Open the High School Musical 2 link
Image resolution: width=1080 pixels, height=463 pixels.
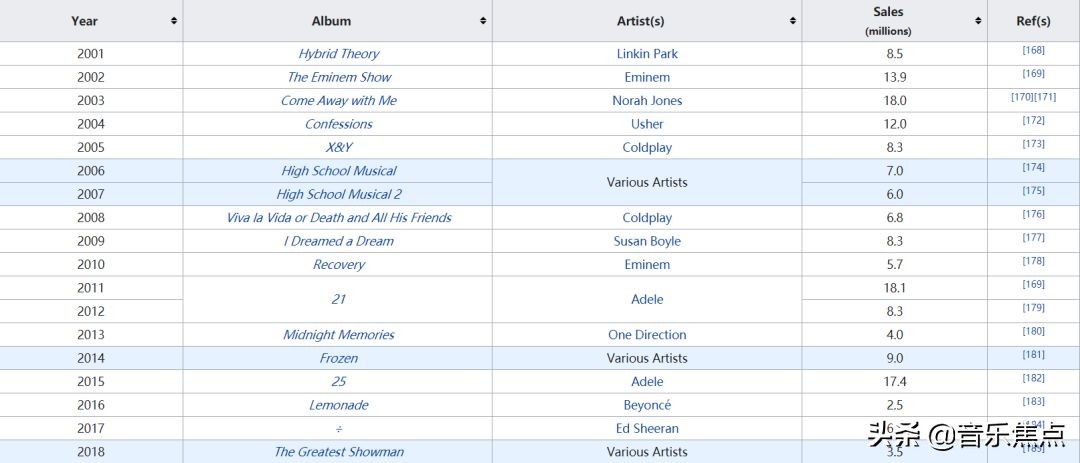[338, 194]
